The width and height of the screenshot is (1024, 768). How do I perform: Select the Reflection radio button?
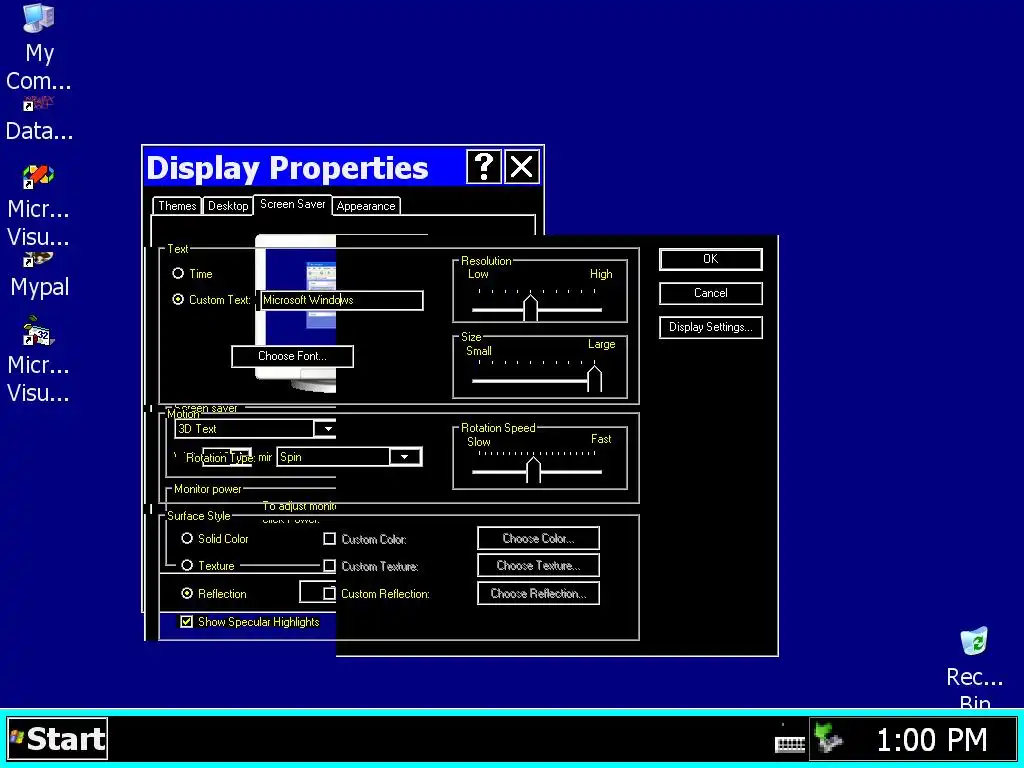187,594
